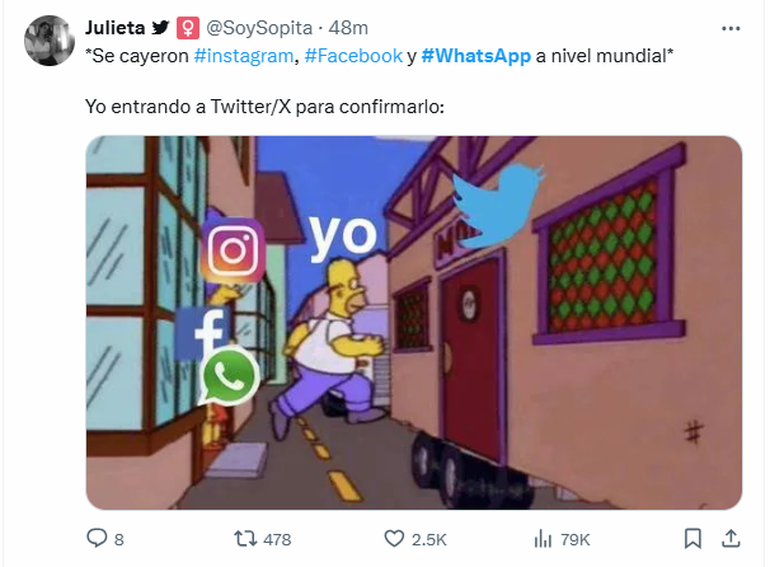Viewport: 770px width, 567px height.
Task: Retweet the post using the arrows icon
Action: coord(245,539)
